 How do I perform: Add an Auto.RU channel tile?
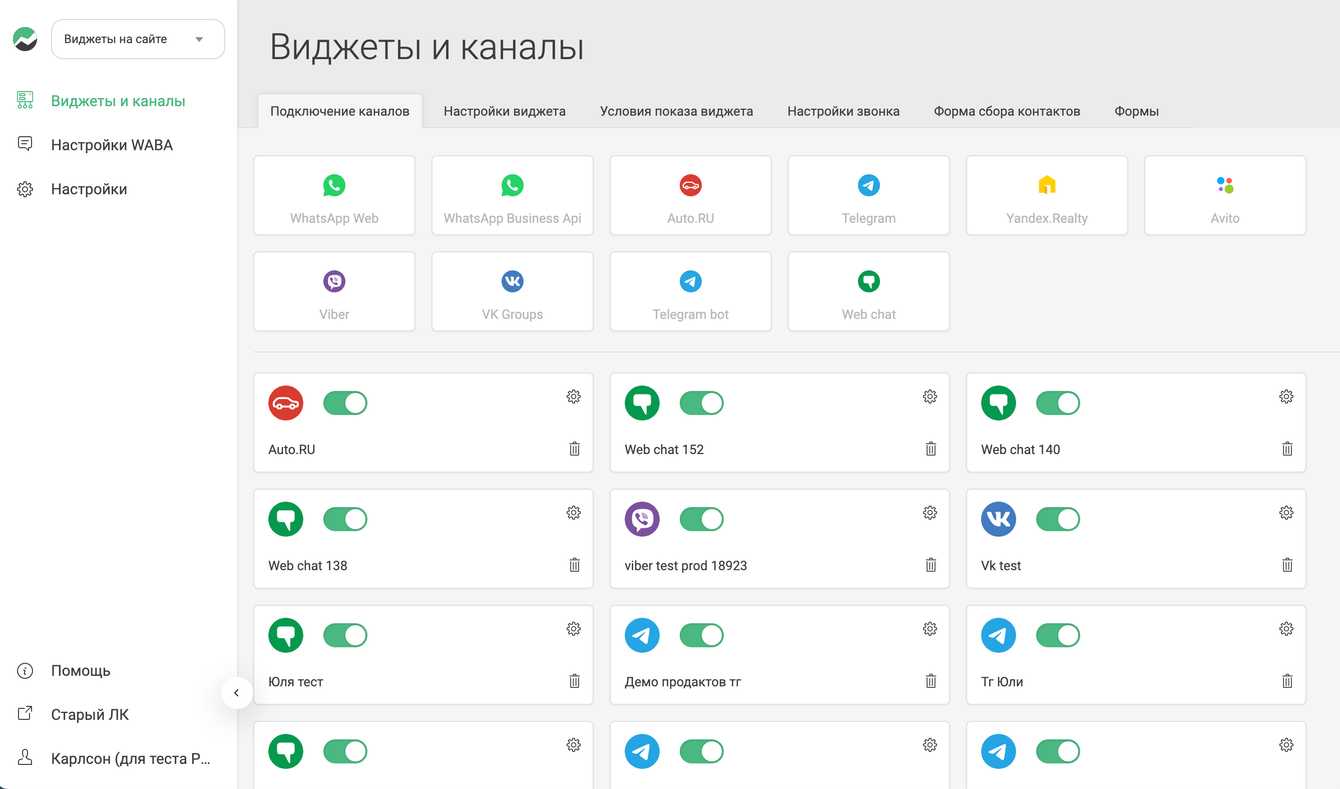click(x=690, y=195)
